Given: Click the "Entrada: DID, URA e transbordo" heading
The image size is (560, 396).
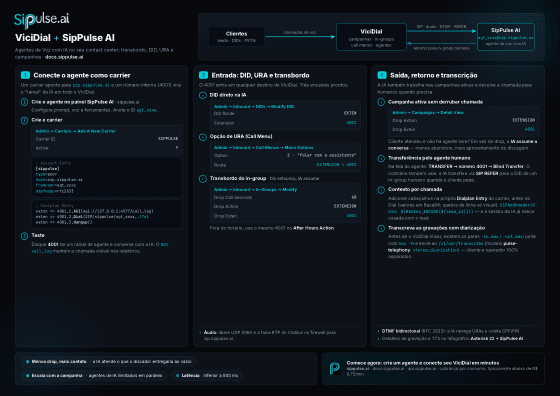Looking at the screenshot, I should point(260,75).
